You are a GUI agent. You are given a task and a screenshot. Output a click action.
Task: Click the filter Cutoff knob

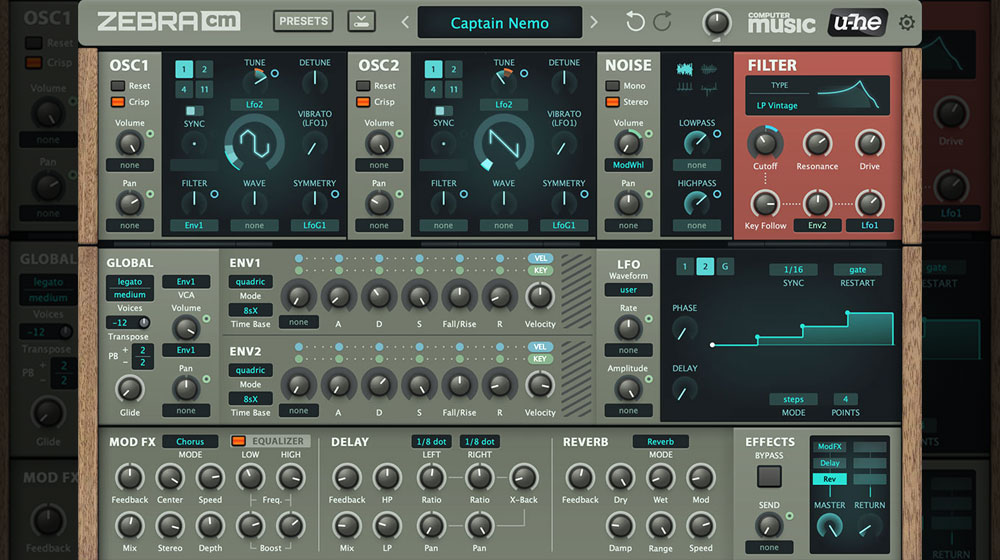pyautogui.click(x=765, y=143)
